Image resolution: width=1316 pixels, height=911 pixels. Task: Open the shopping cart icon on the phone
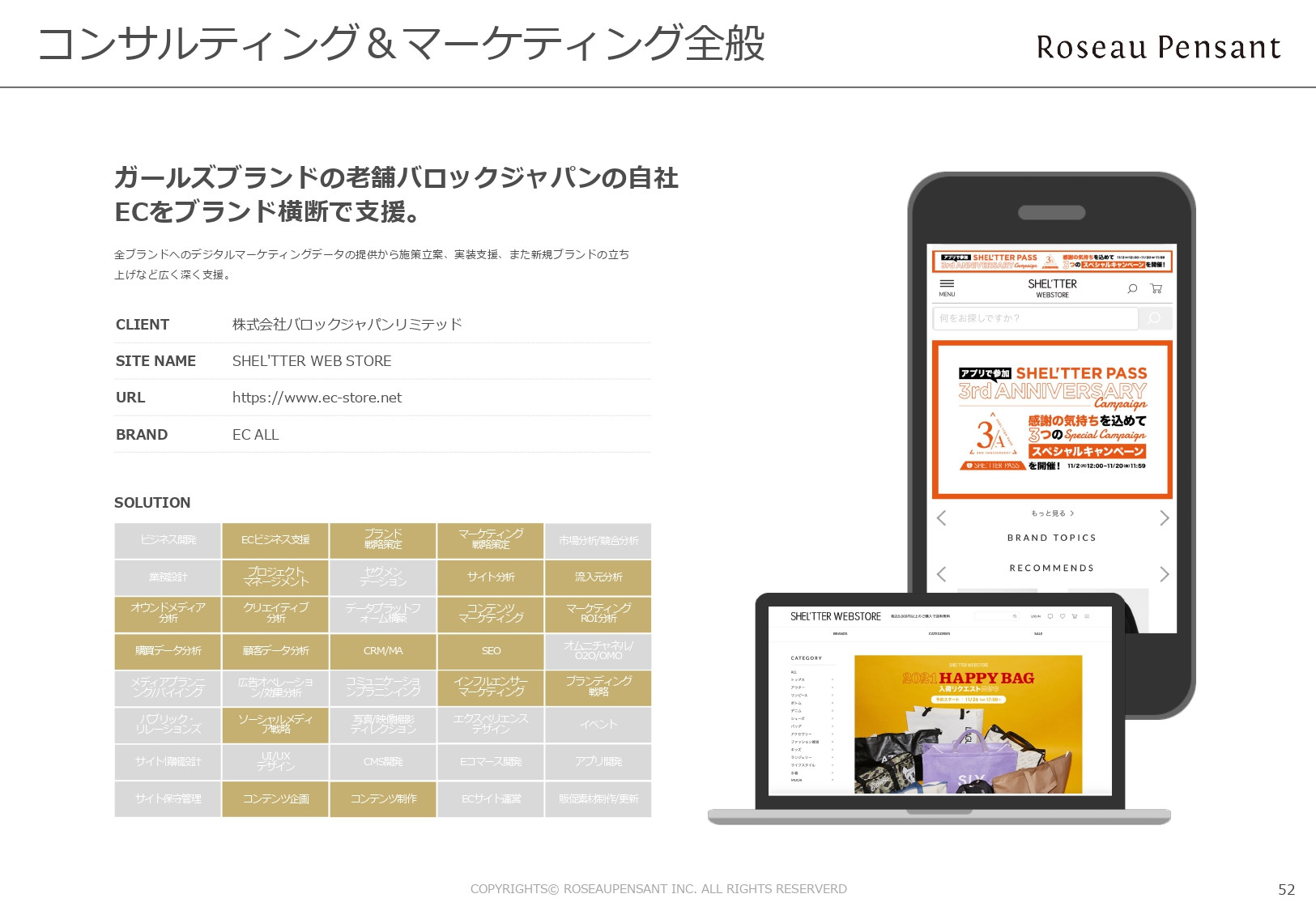1156,289
